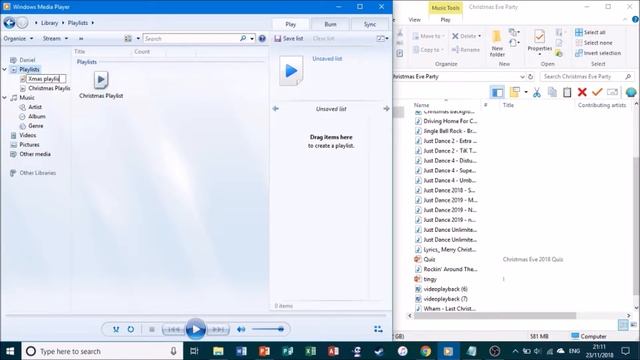640x360 pixels.
Task: Toggle the preview pane icon in Explorer toolbar
Action: [x=497, y=92]
